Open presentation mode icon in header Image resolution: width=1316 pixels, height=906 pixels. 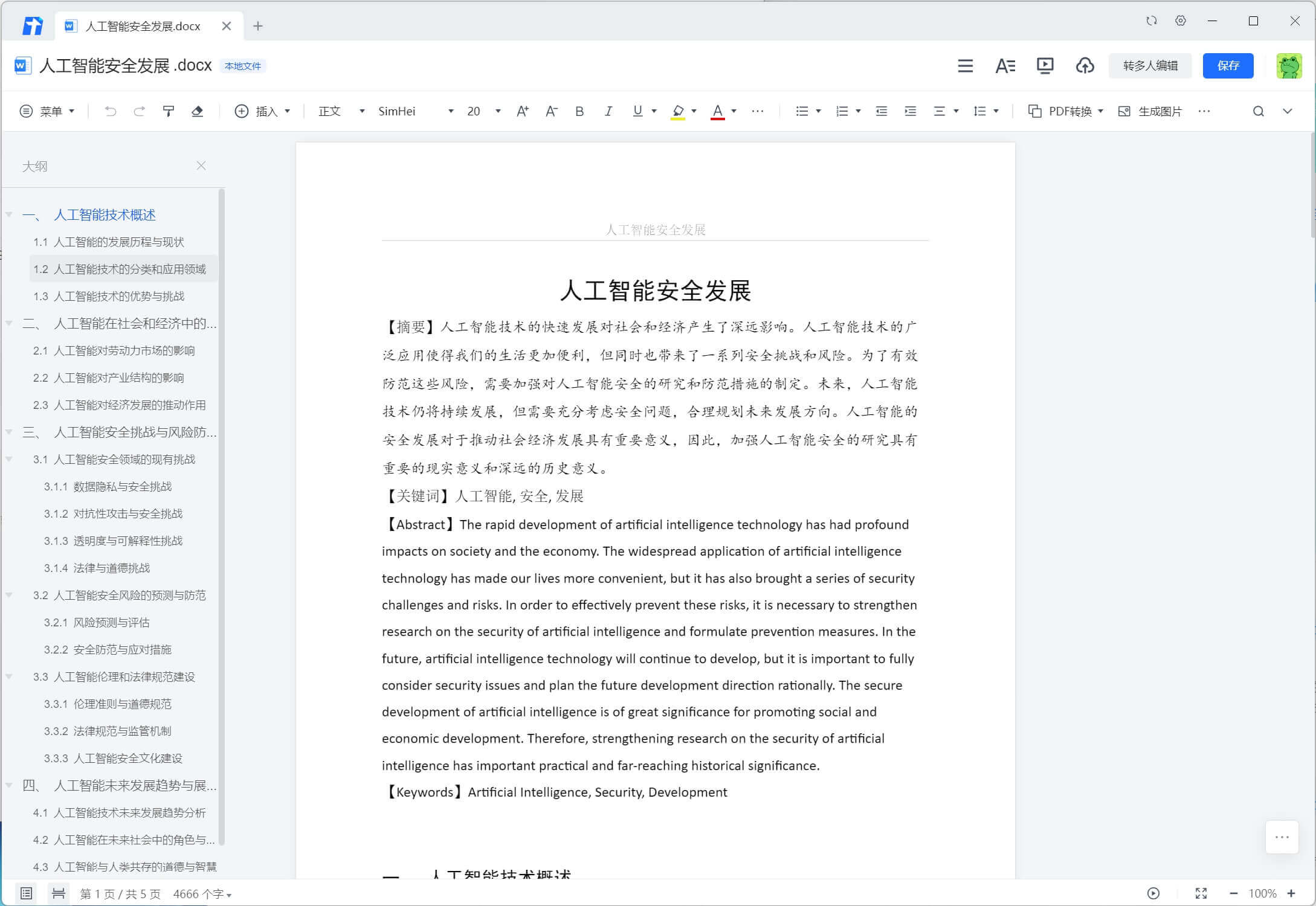click(x=1045, y=65)
